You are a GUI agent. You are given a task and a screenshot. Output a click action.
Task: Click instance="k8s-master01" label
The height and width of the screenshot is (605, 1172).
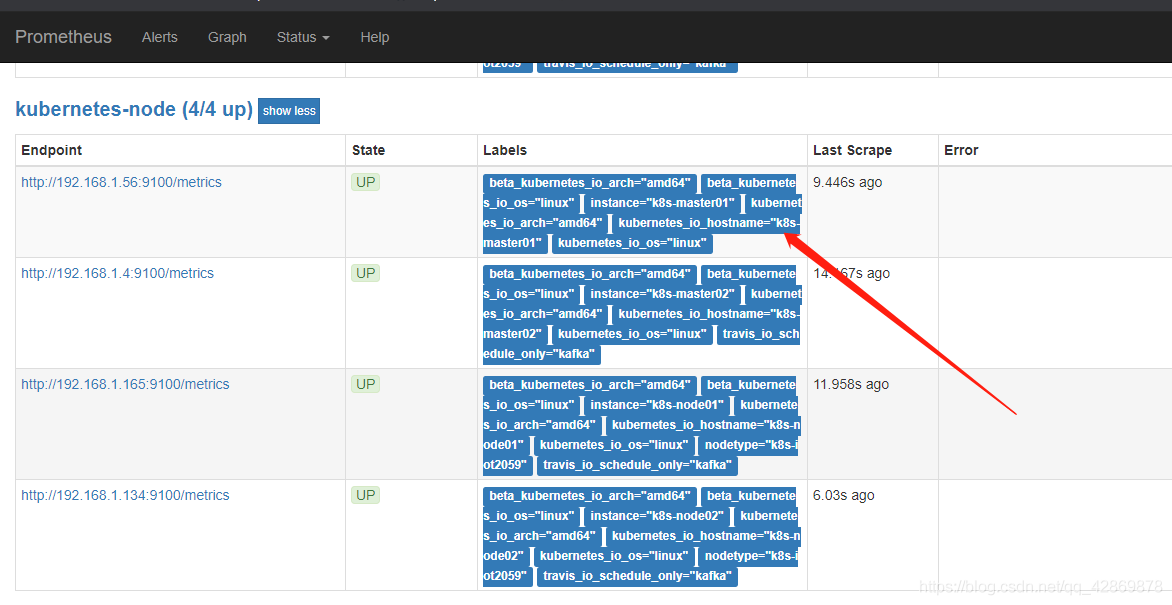(662, 203)
